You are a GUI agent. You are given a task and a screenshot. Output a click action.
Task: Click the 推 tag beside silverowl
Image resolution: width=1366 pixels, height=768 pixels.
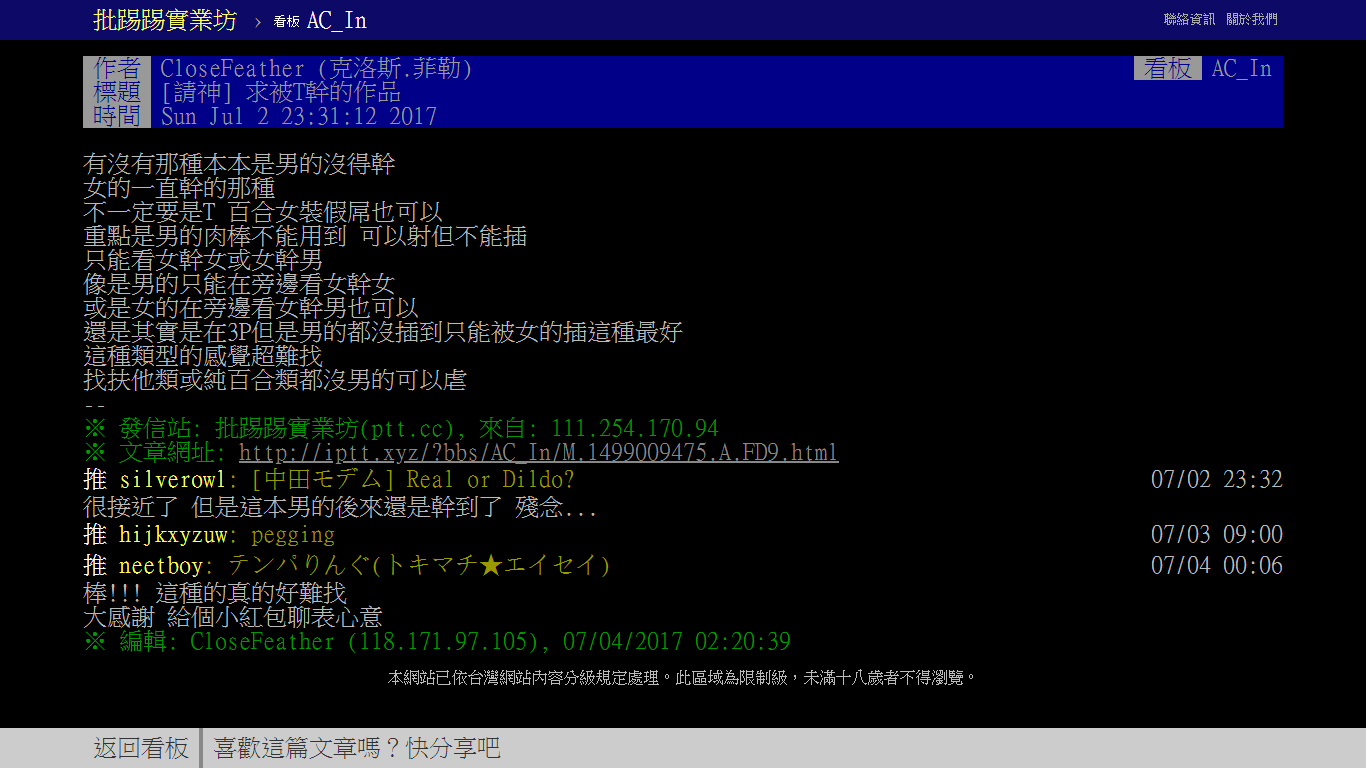click(x=95, y=479)
